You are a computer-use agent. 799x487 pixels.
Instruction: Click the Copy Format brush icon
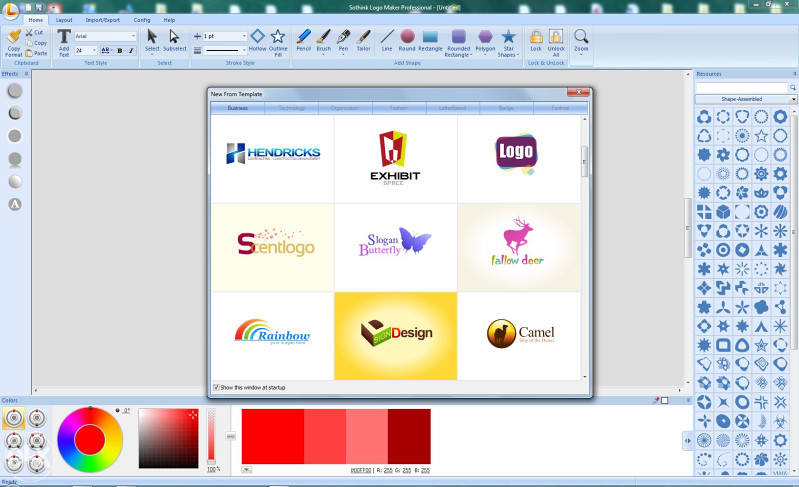pyautogui.click(x=14, y=36)
